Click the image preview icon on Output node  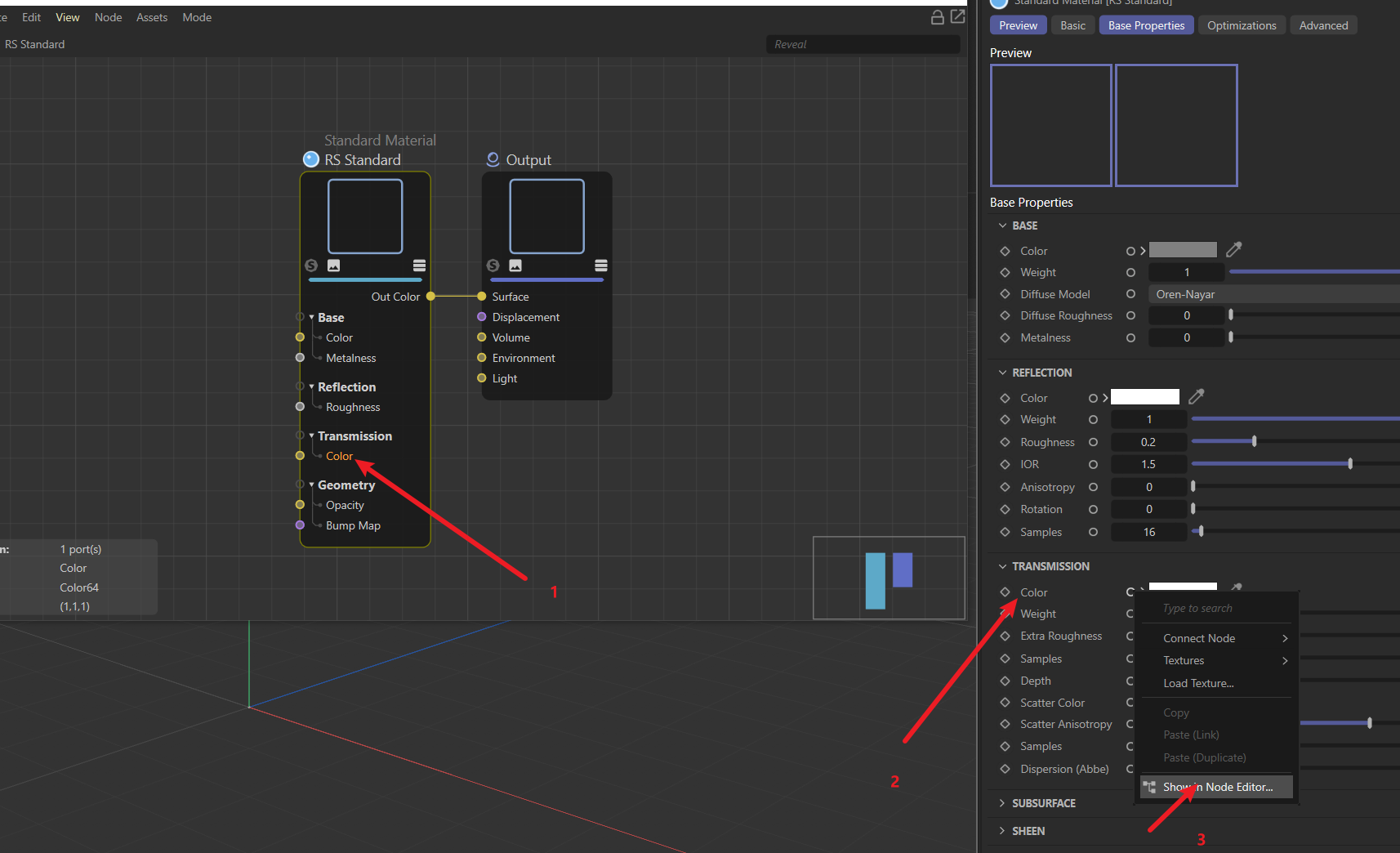(515, 266)
